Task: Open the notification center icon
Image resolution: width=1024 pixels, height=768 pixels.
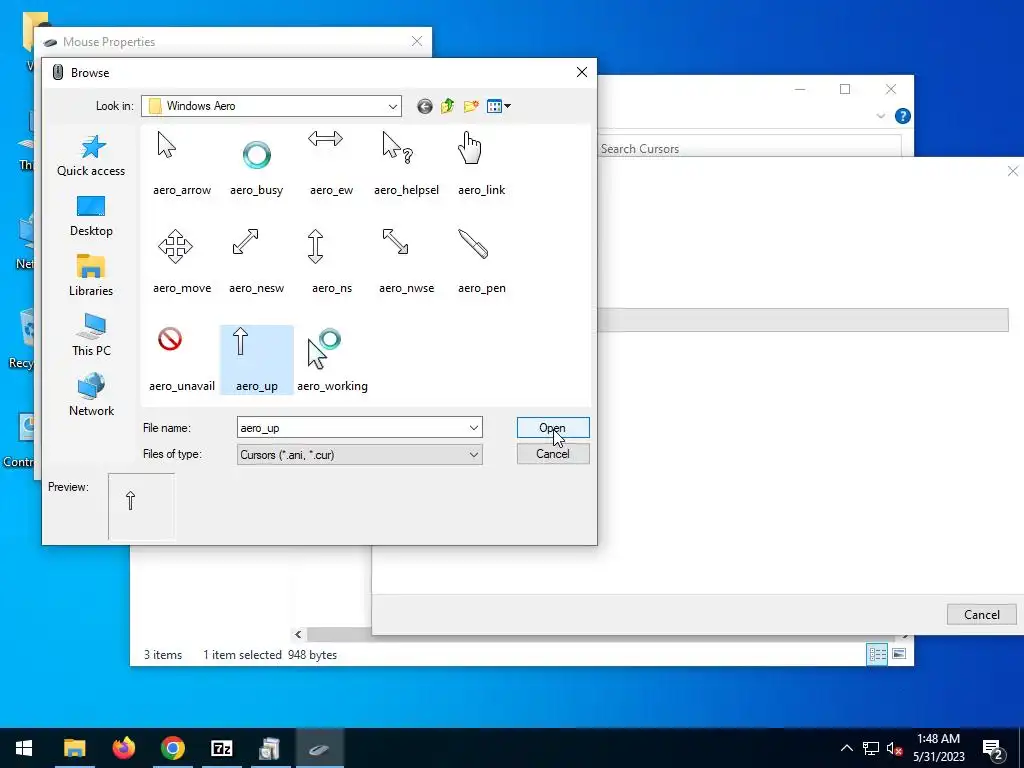Action: click(x=993, y=749)
